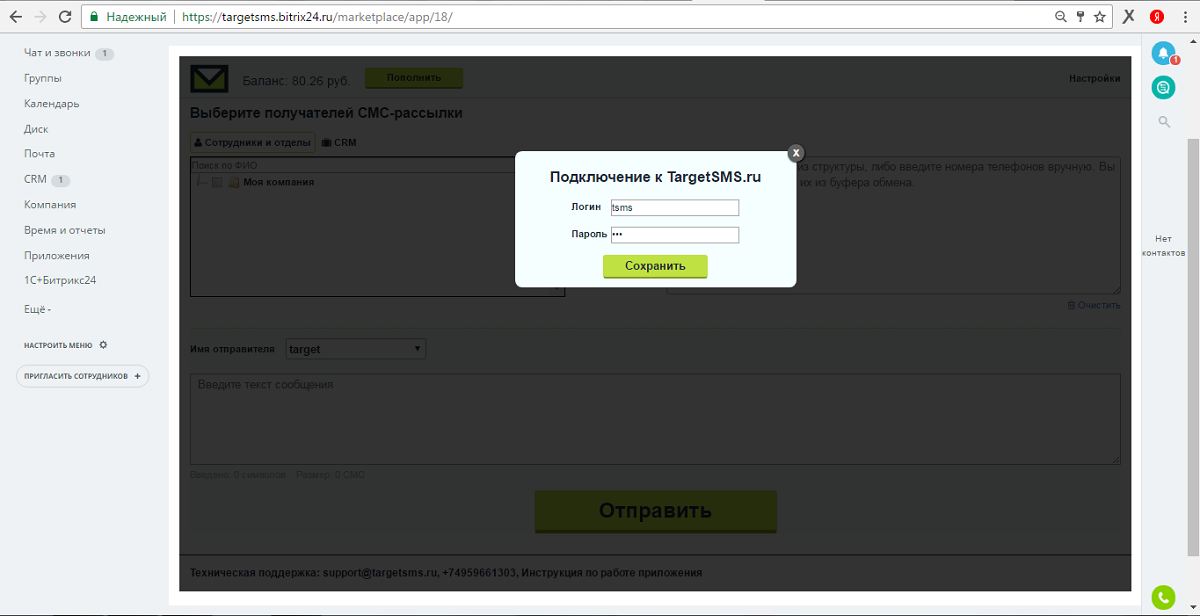This screenshot has height=616, width=1200.
Task: Open notifications bell icon
Action: coord(1163,53)
